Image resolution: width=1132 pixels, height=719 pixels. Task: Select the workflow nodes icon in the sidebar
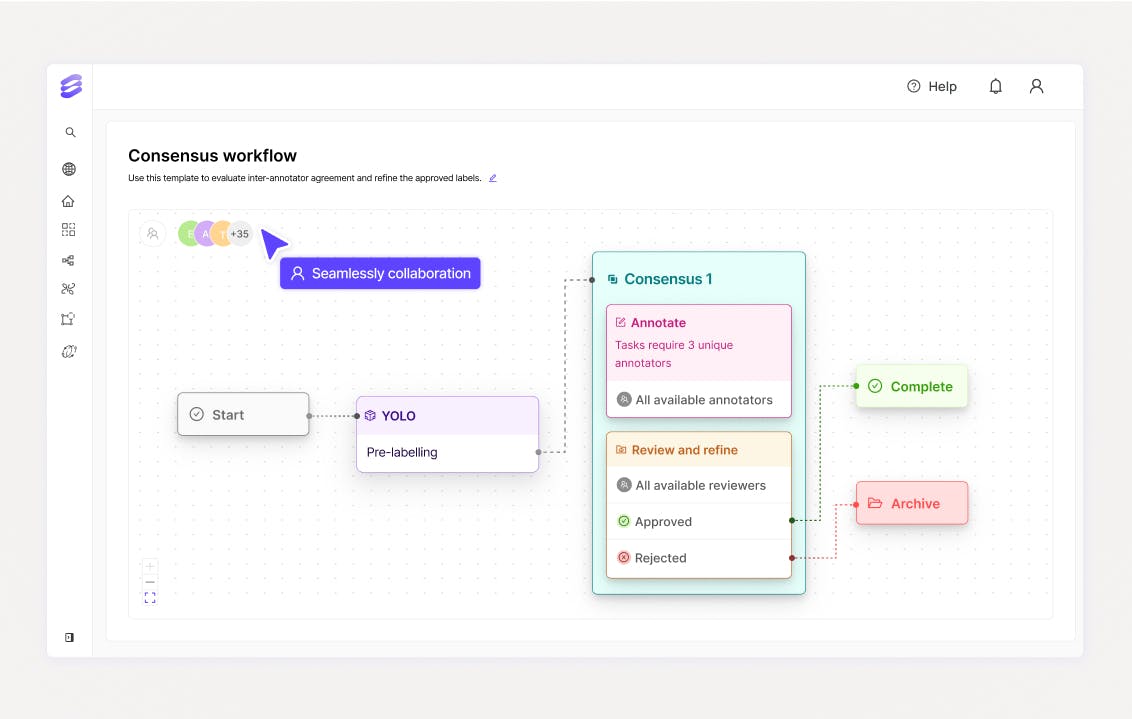tap(68, 259)
